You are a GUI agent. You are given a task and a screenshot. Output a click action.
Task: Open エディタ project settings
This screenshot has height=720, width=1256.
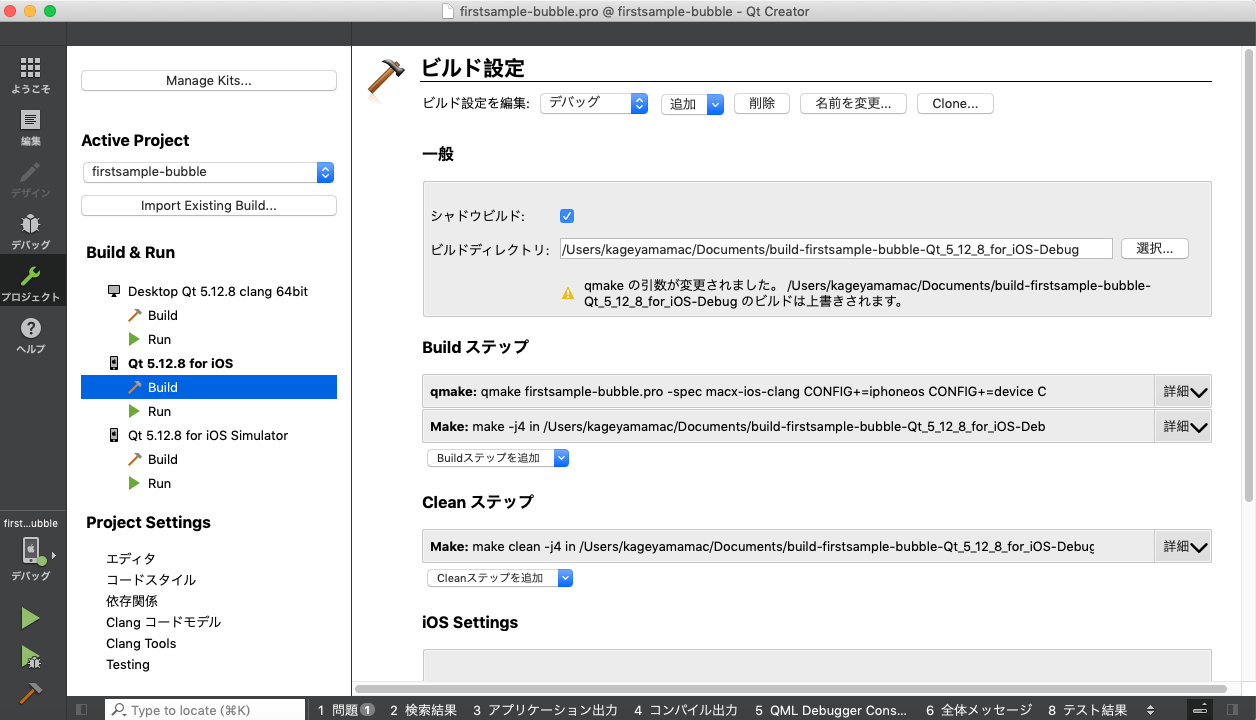(131, 559)
